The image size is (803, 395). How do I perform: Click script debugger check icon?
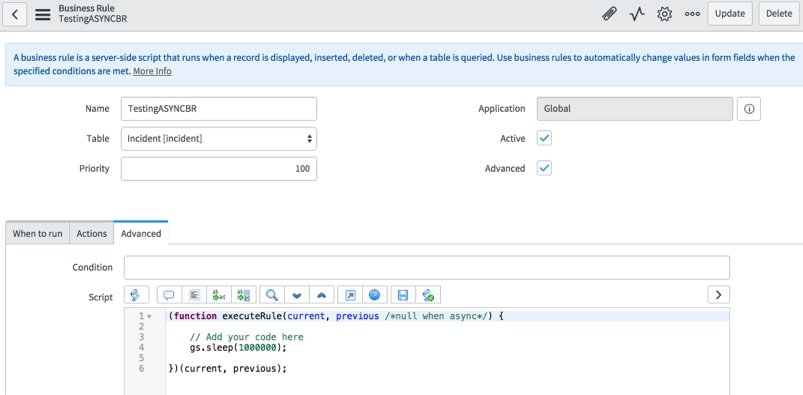(428, 295)
